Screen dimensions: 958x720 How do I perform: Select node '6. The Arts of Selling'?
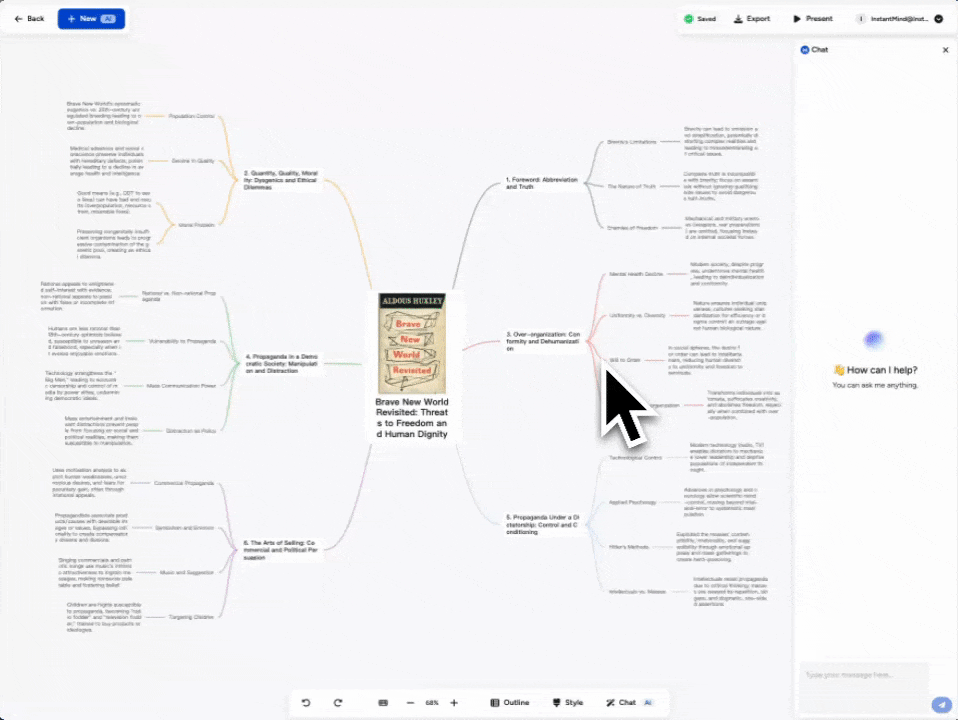click(280, 550)
